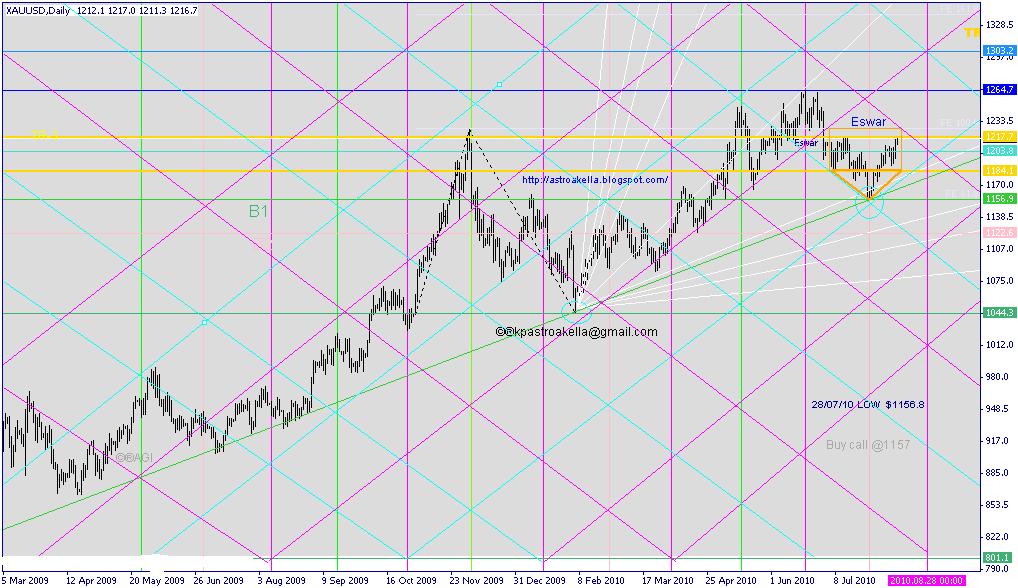
Task: Click the '8 Feb 2010' date label
Action: pyautogui.click(x=601, y=580)
